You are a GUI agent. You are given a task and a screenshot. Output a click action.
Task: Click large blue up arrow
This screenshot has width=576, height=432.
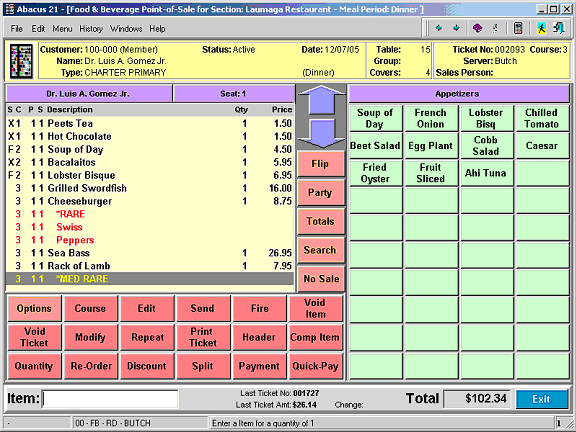coord(321,100)
